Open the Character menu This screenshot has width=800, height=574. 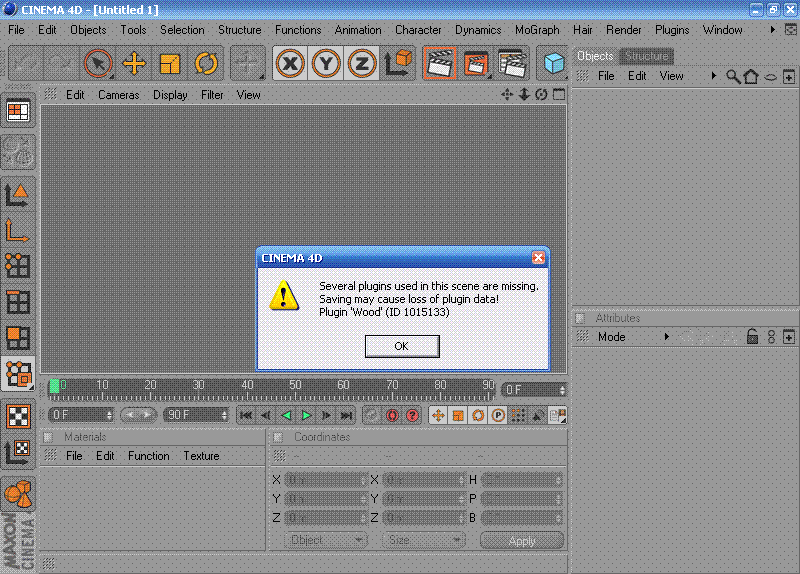click(418, 30)
